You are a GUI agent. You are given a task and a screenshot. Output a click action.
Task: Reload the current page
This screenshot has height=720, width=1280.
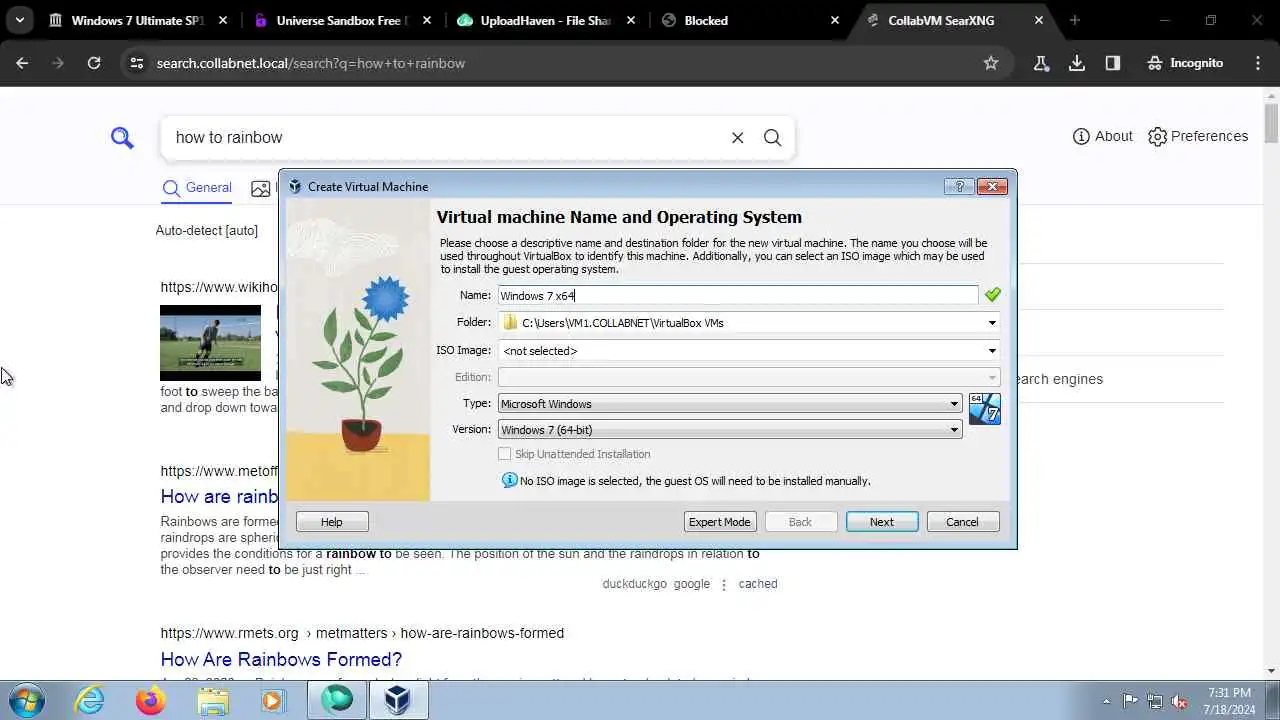click(x=94, y=63)
